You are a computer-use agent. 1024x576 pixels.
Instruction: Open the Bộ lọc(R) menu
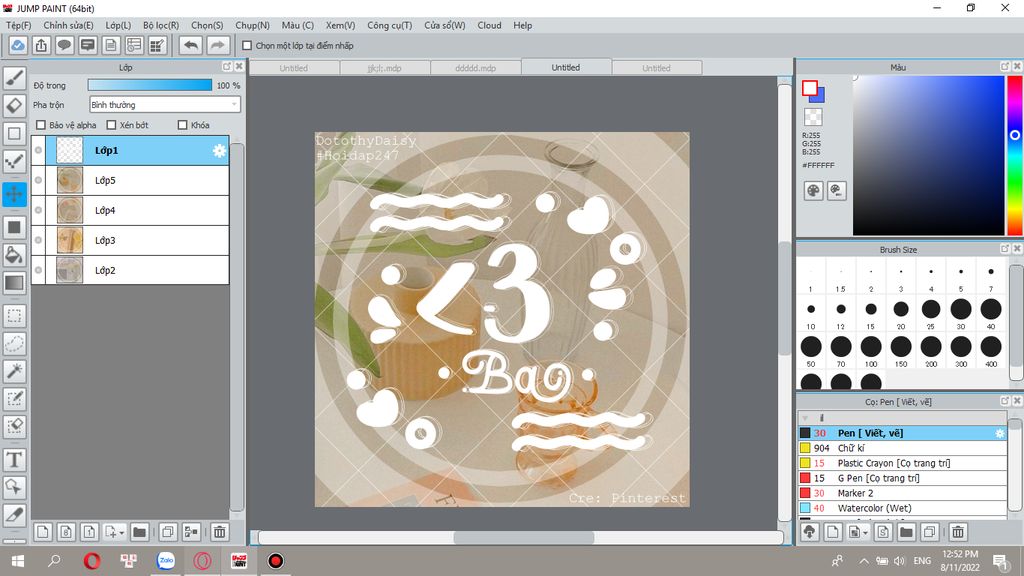pos(161,25)
